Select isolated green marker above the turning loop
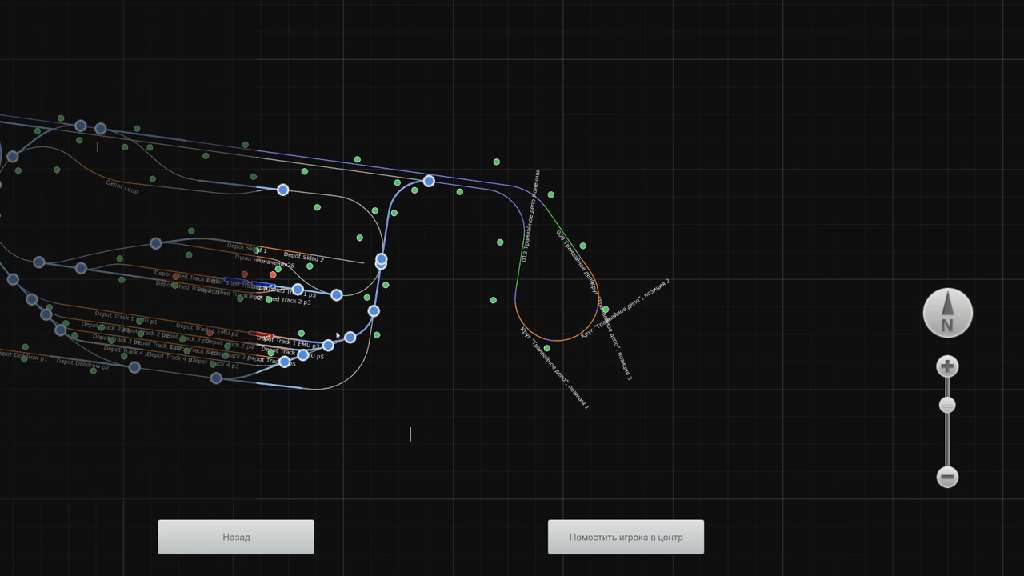This screenshot has width=1024, height=576. point(496,161)
